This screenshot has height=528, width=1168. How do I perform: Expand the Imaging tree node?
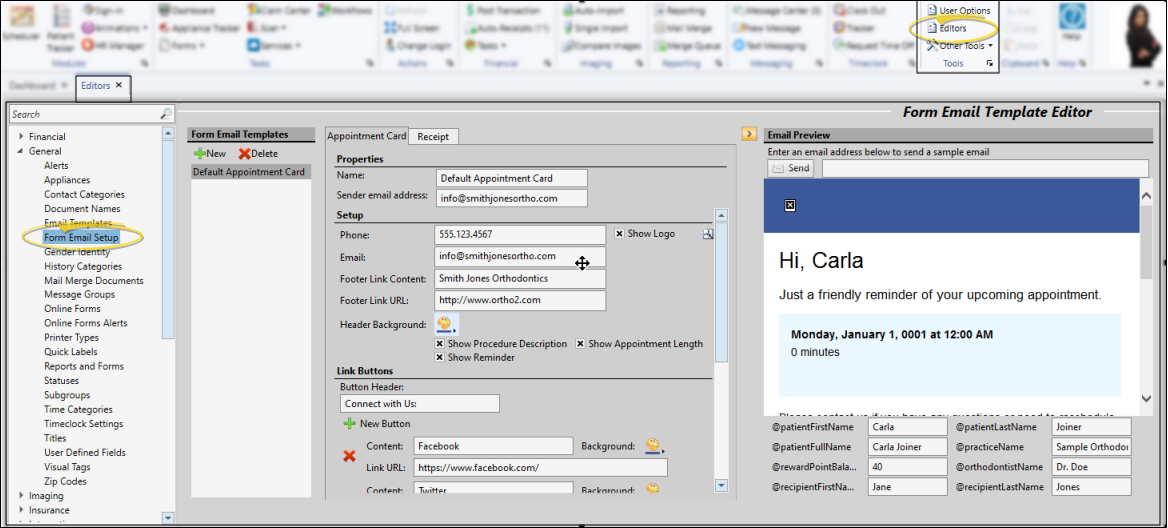(20, 496)
